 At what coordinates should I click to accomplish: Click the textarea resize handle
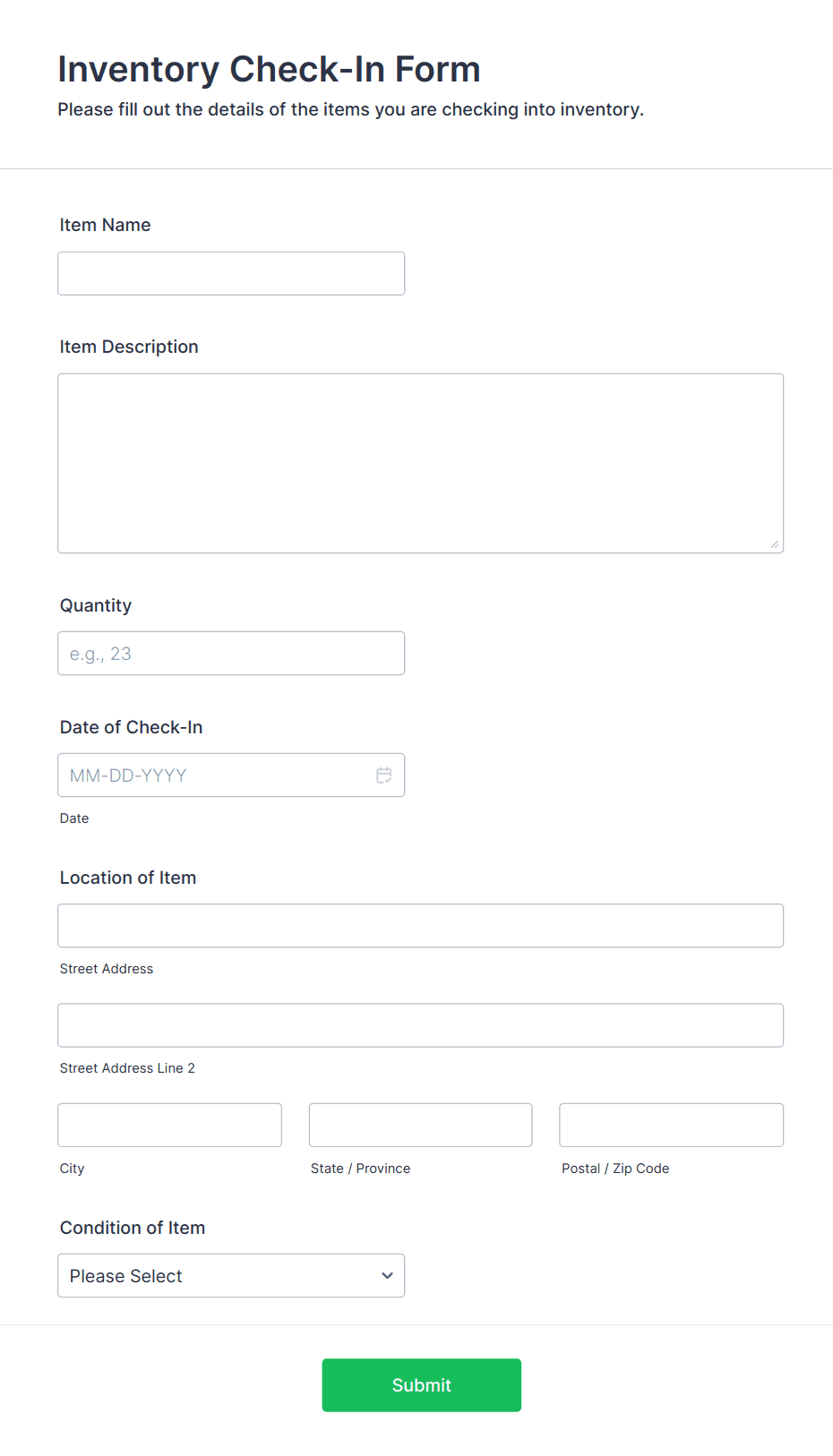776,544
